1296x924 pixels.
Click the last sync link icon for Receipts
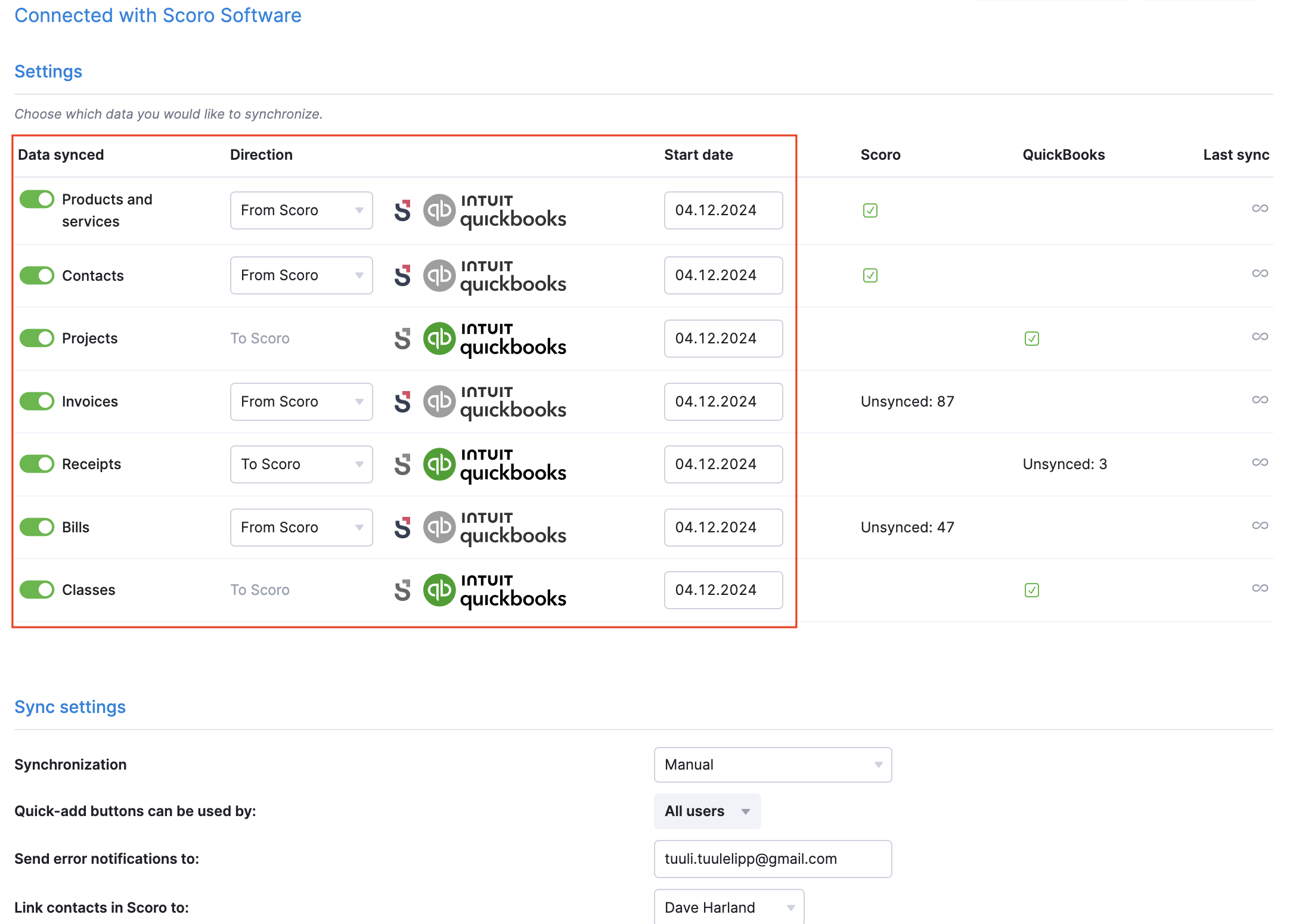[1260, 462]
